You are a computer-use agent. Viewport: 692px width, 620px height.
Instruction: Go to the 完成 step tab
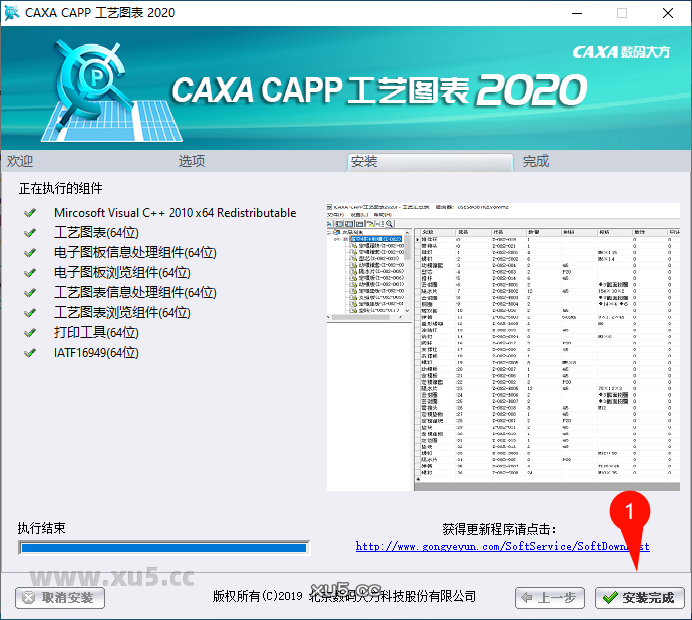coord(536,161)
